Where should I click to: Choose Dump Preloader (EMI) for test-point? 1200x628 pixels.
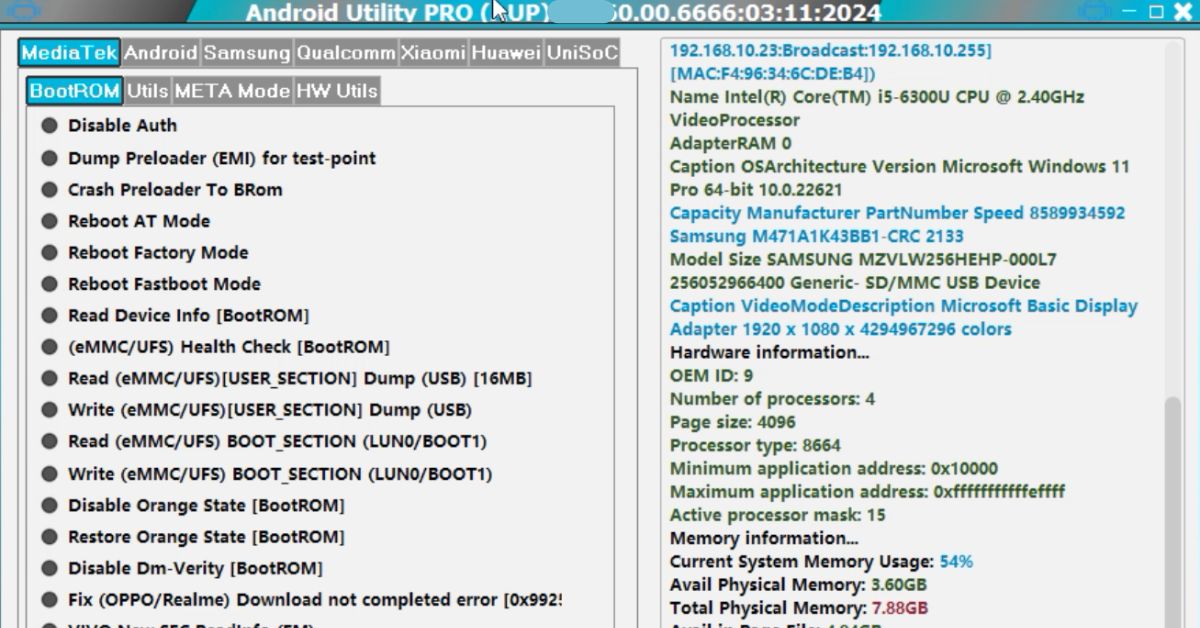[x=209, y=158]
